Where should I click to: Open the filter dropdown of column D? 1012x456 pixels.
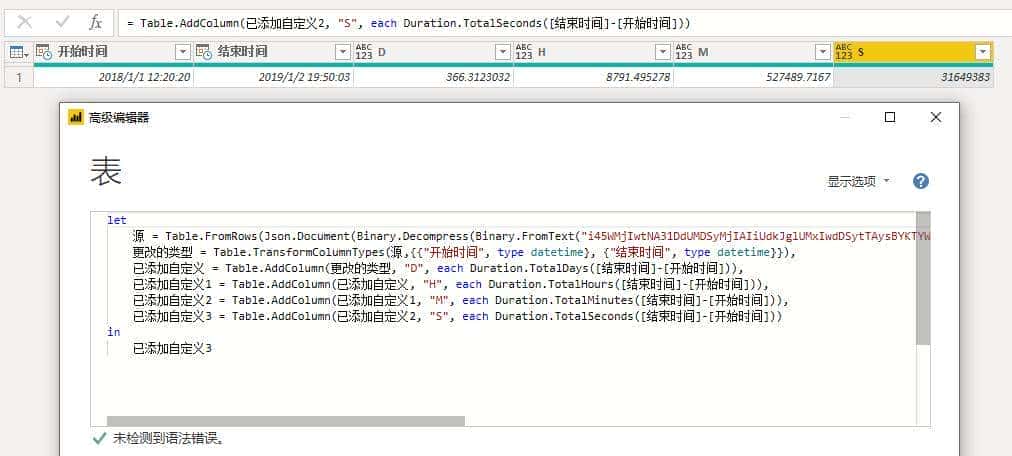503,52
